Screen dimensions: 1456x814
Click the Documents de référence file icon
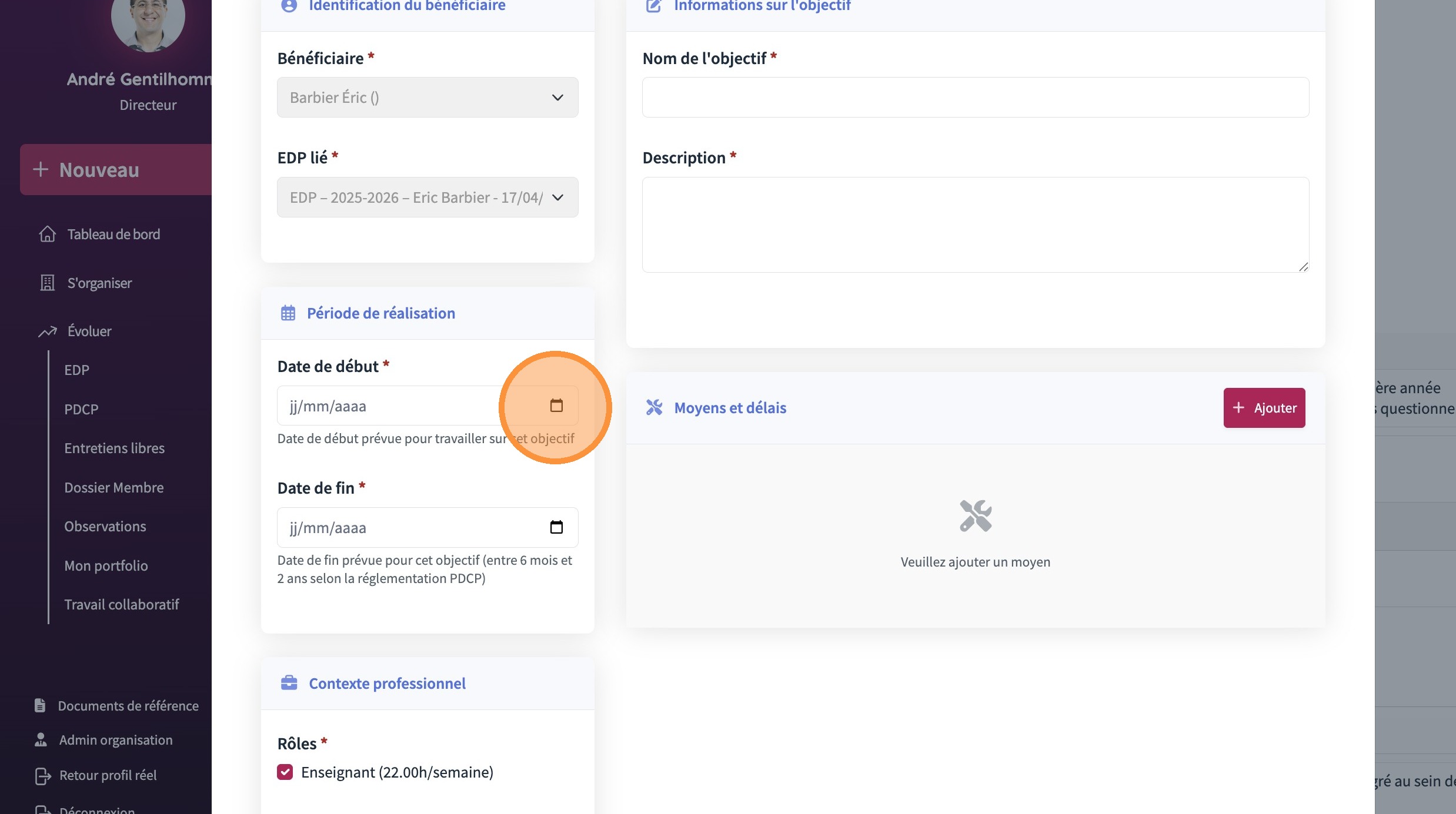(x=40, y=705)
